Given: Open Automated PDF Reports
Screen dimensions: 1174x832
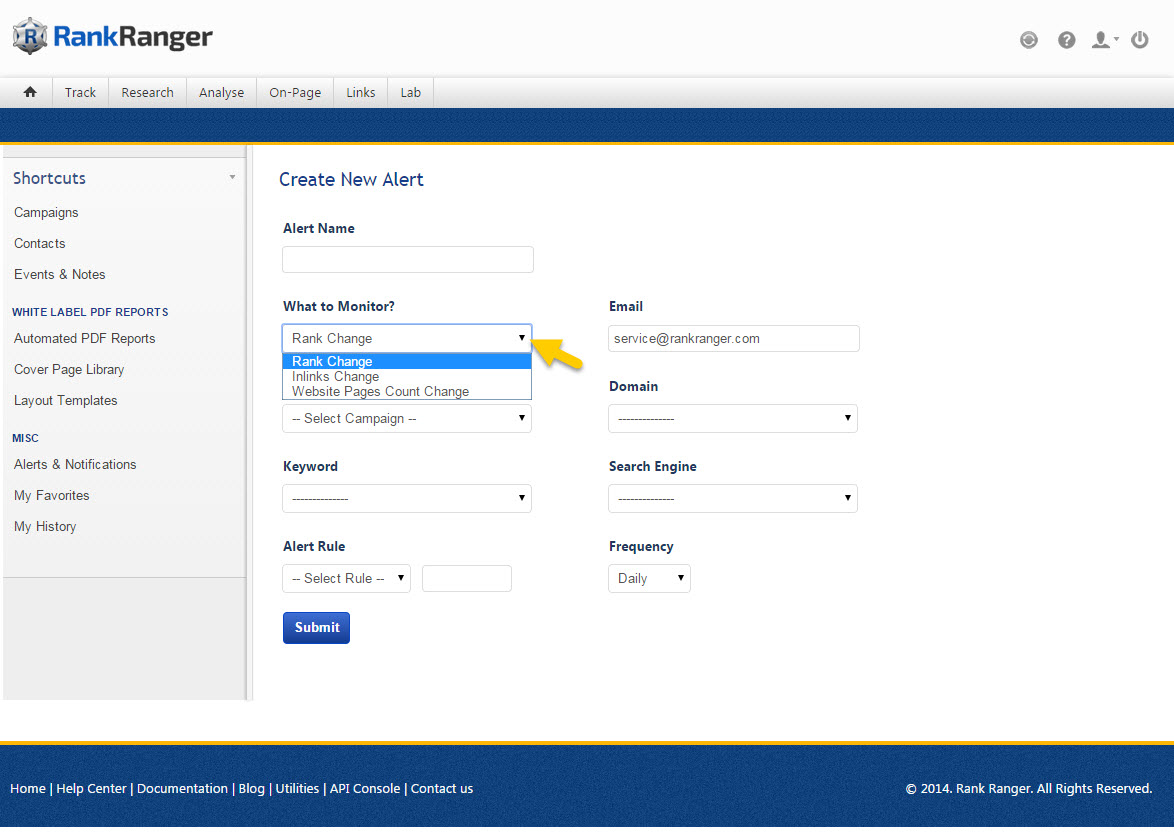Looking at the screenshot, I should pos(85,338).
